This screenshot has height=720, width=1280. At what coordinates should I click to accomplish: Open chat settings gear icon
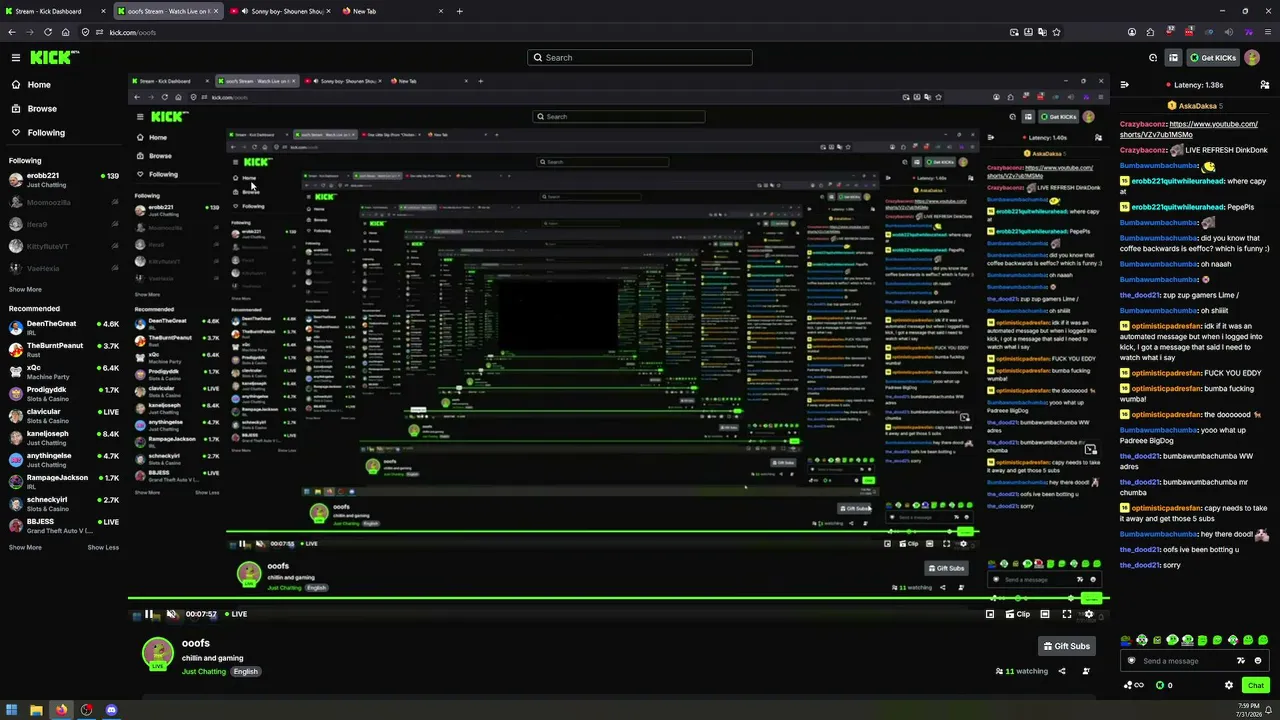1229,685
